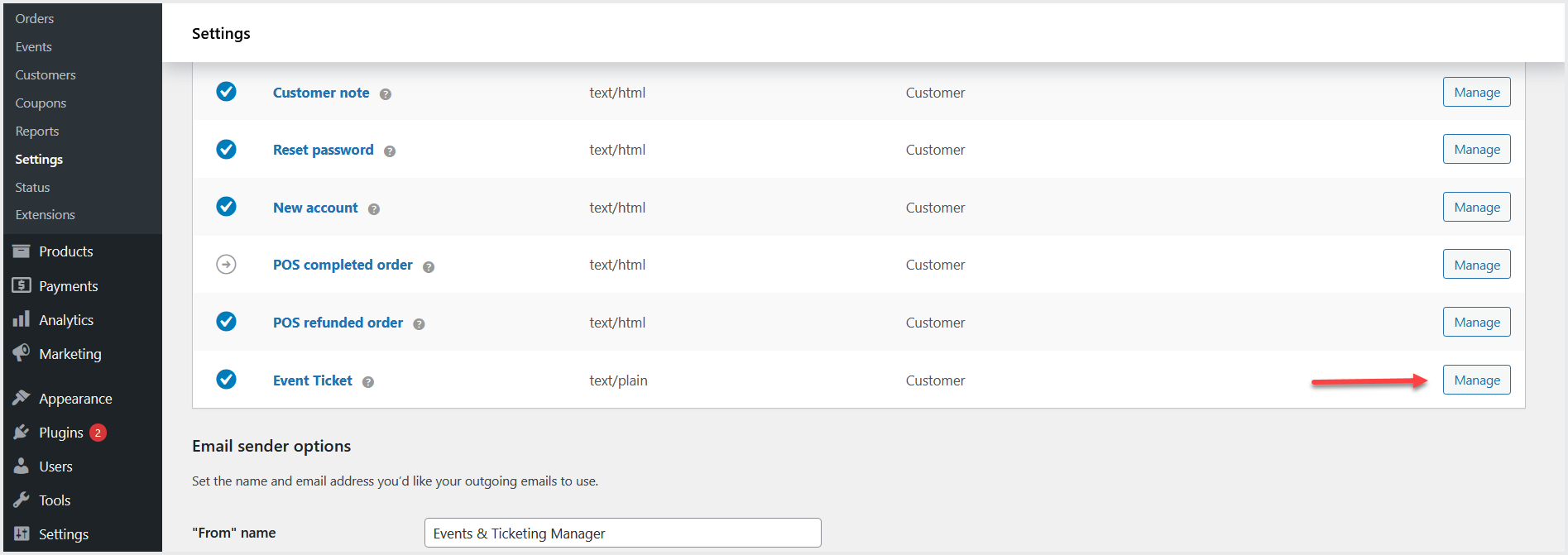The image size is (1568, 555).
Task: Open the Reports submenu item
Action: (37, 132)
